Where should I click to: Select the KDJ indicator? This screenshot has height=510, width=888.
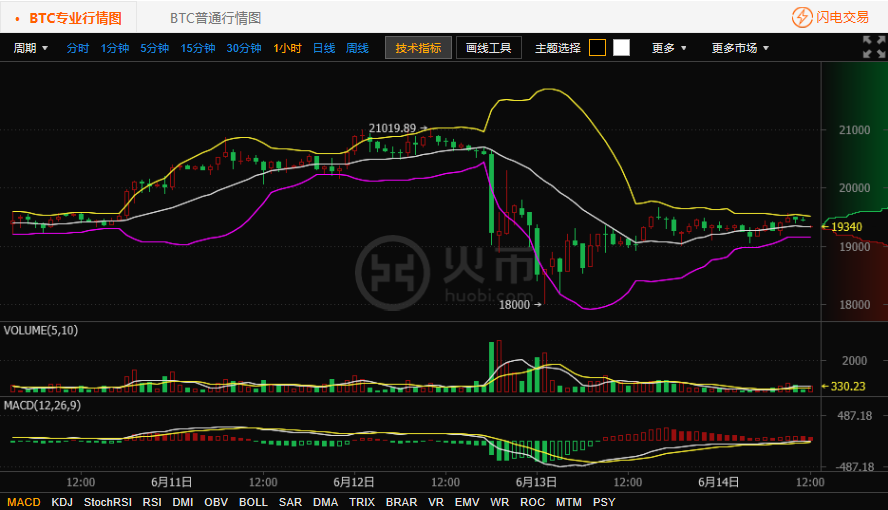[62, 502]
